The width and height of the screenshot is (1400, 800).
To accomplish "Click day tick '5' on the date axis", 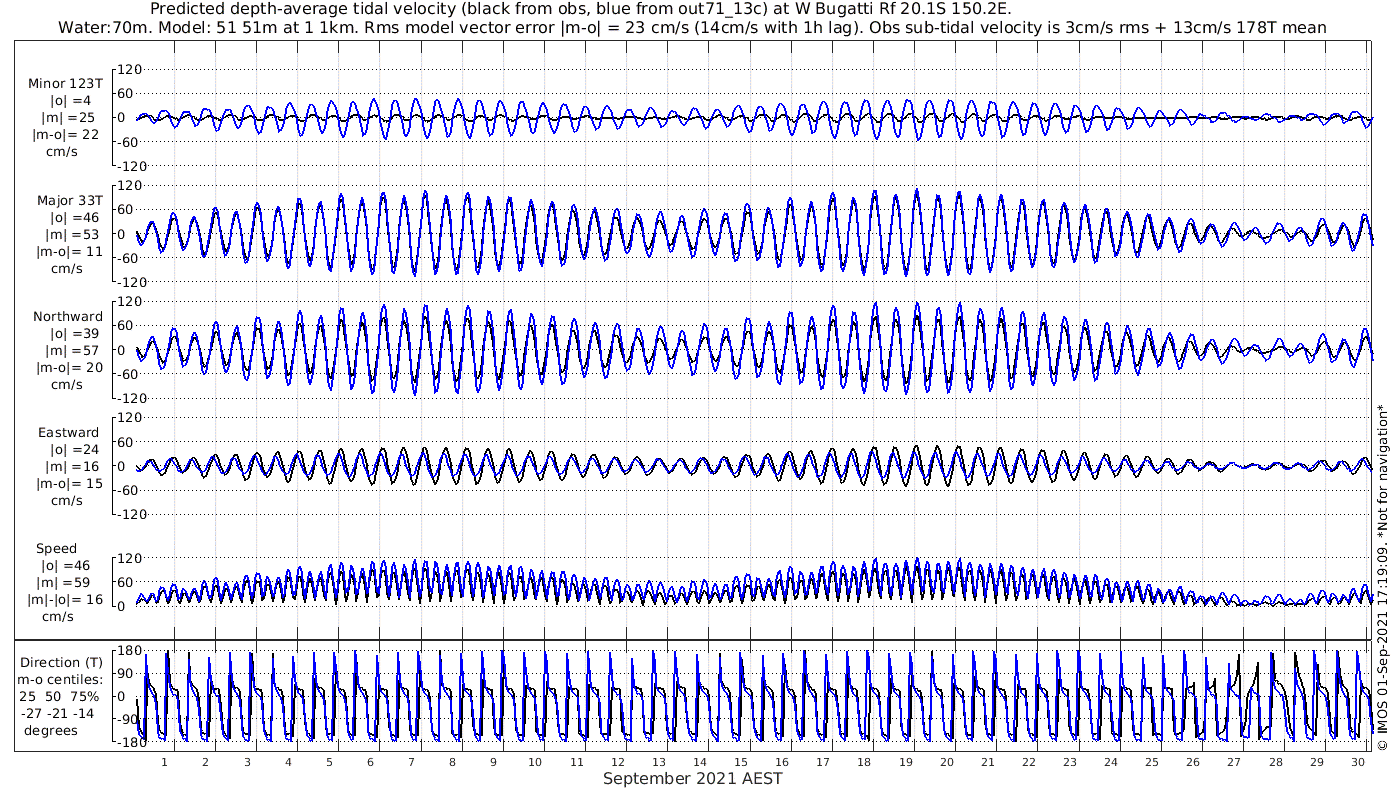I will pyautogui.click(x=329, y=762).
